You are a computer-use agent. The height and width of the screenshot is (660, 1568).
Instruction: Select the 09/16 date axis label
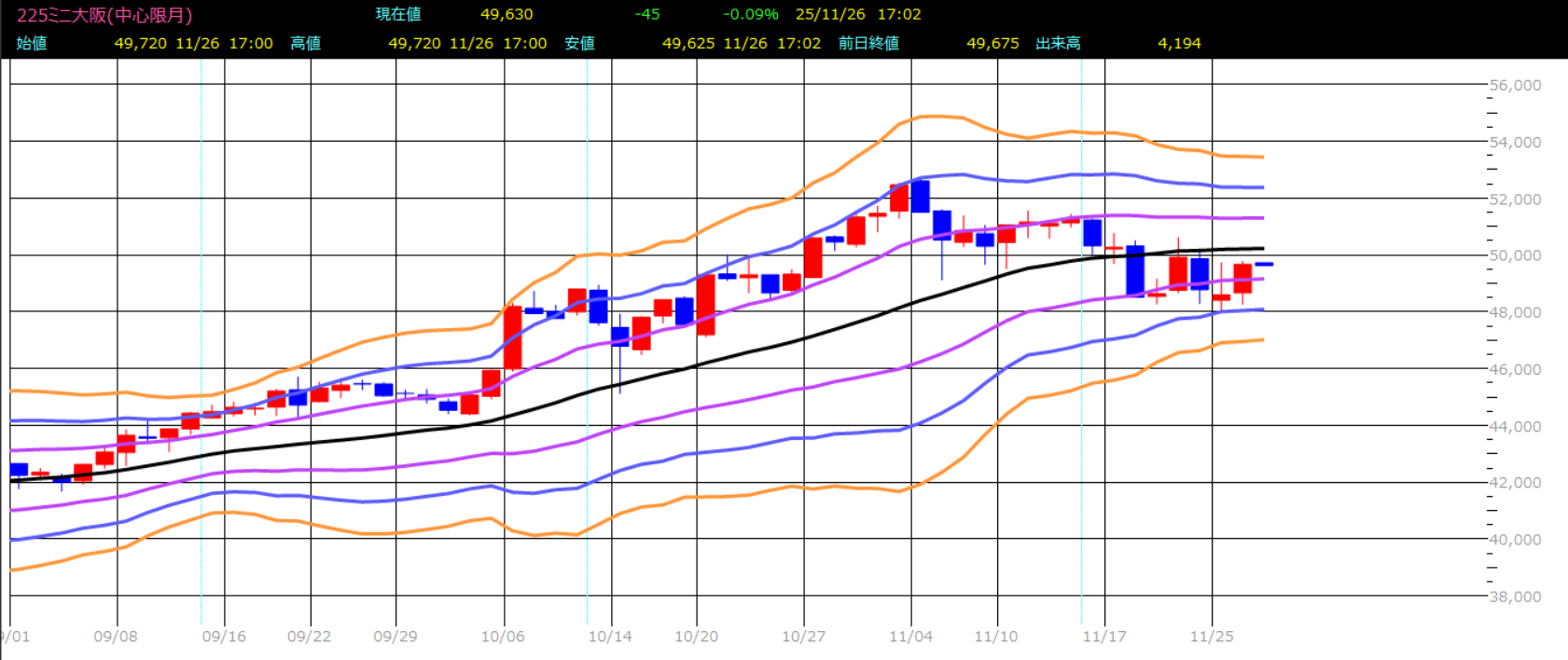coord(224,637)
